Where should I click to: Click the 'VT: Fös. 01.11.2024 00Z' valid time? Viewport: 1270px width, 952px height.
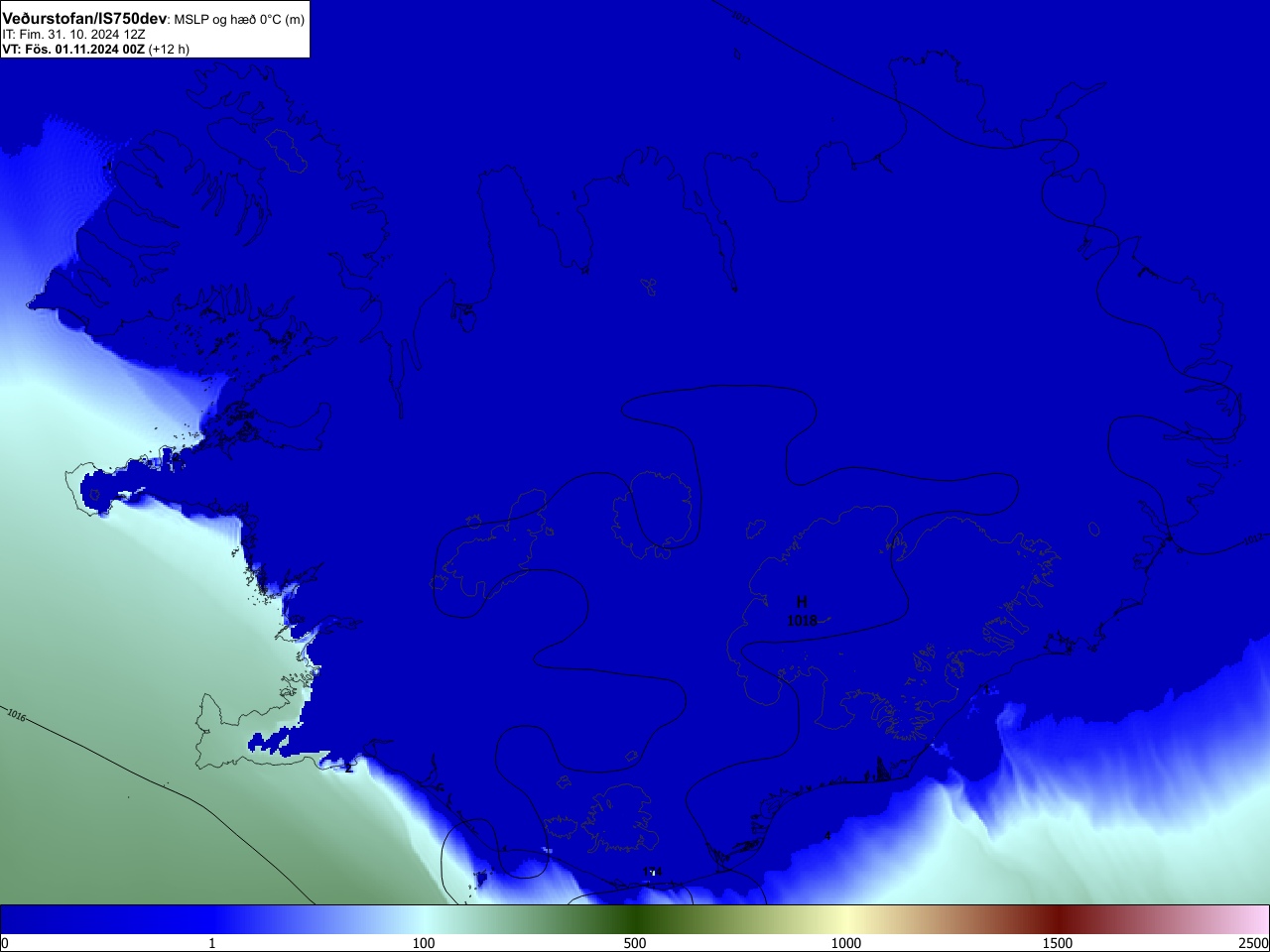pyautogui.click(x=73, y=49)
